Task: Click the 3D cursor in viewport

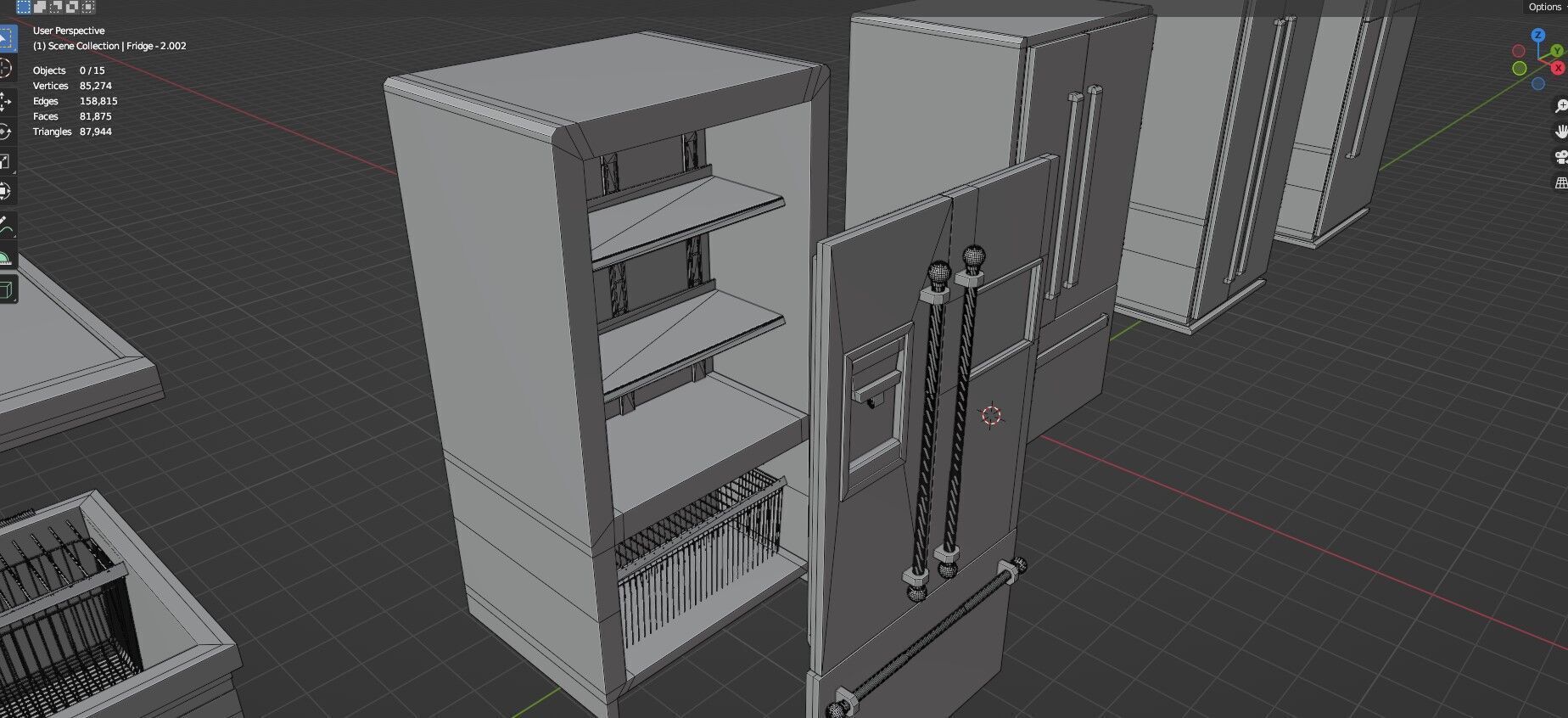Action: tap(991, 415)
